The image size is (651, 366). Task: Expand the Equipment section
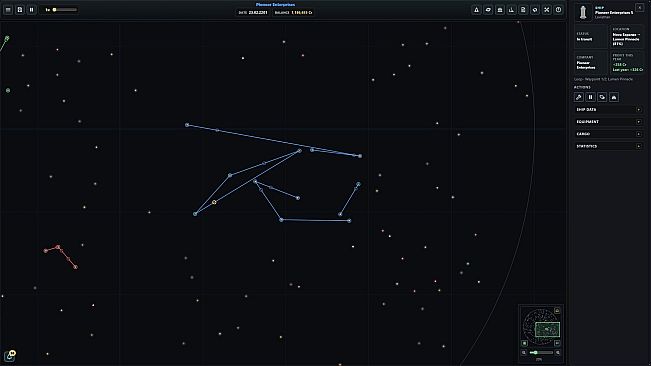pos(609,122)
